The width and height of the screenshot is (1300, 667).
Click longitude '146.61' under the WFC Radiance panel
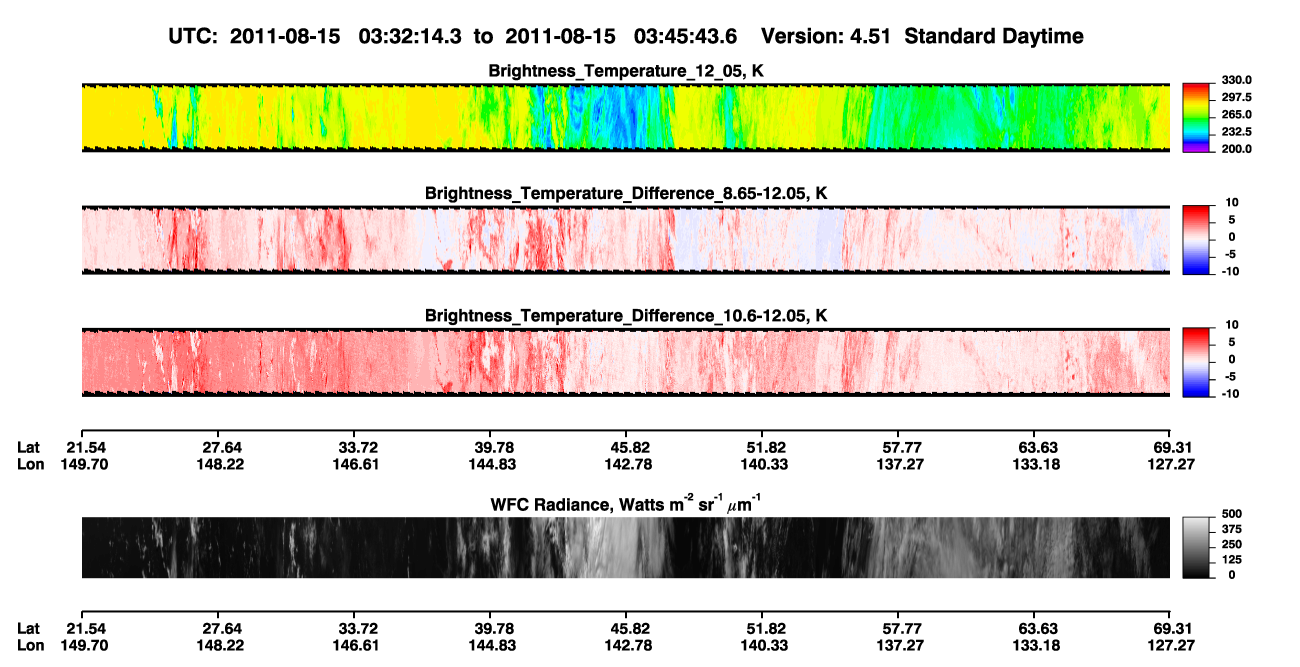pos(357,645)
